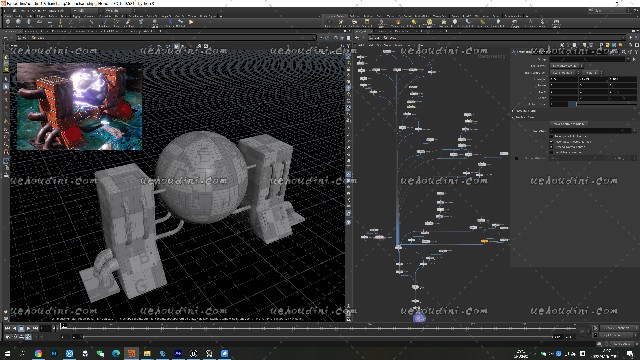The width and height of the screenshot is (640, 360).
Task: Toggle first checkbox under Attributes parameter
Action: pyautogui.click(x=551, y=136)
